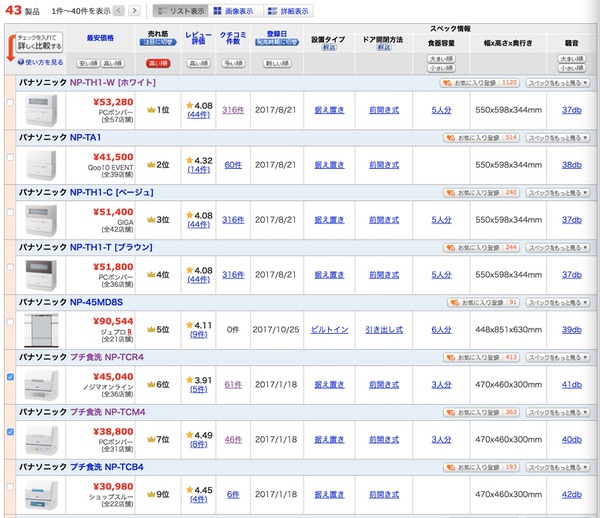
Task: Check the NP-TH1-W compare checkbox
Action: (x=10, y=102)
